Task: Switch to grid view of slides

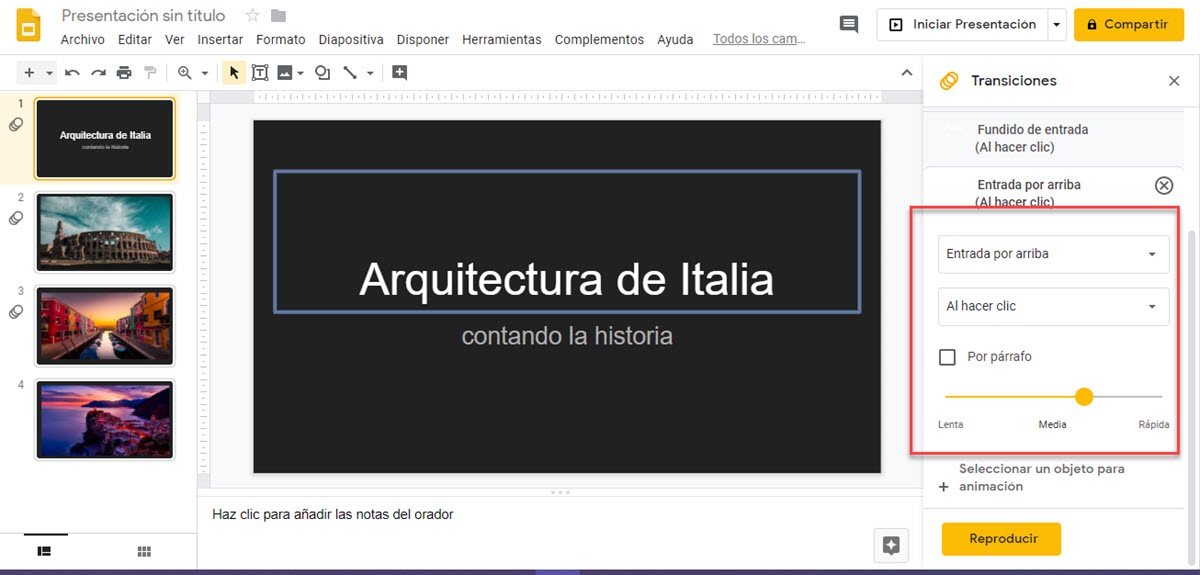Action: pyautogui.click(x=144, y=551)
